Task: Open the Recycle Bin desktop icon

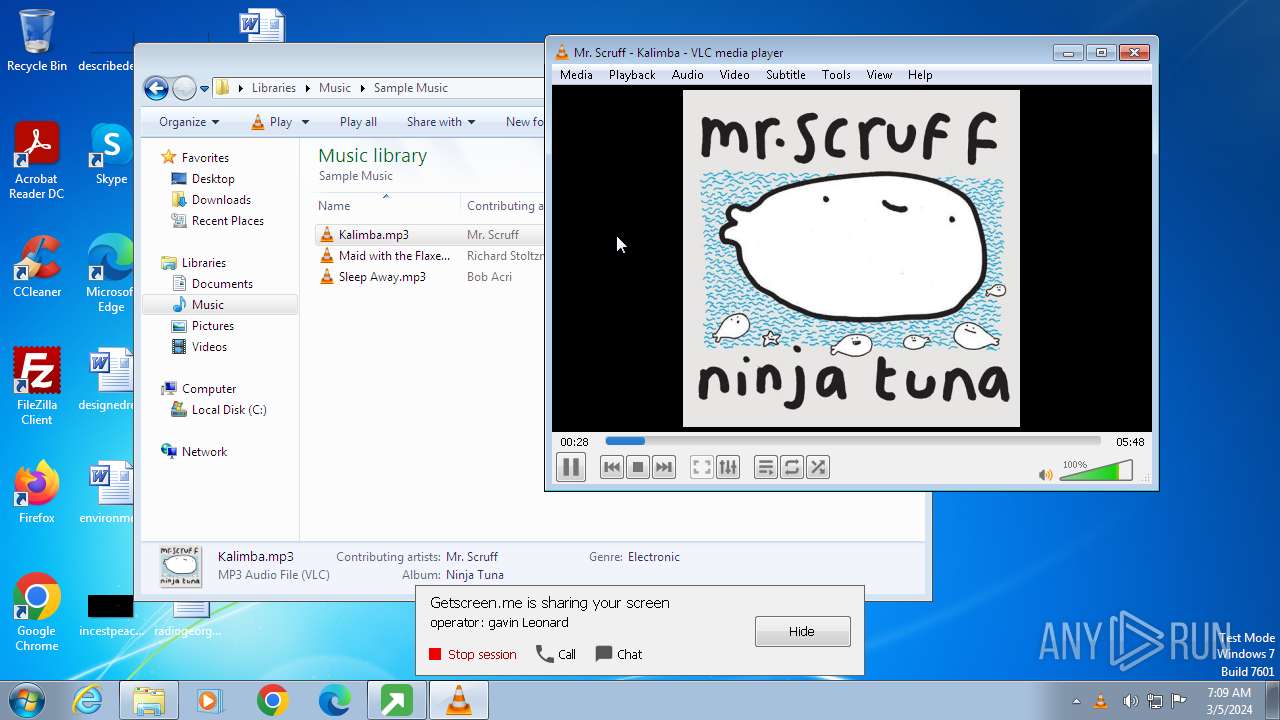Action: [x=37, y=42]
